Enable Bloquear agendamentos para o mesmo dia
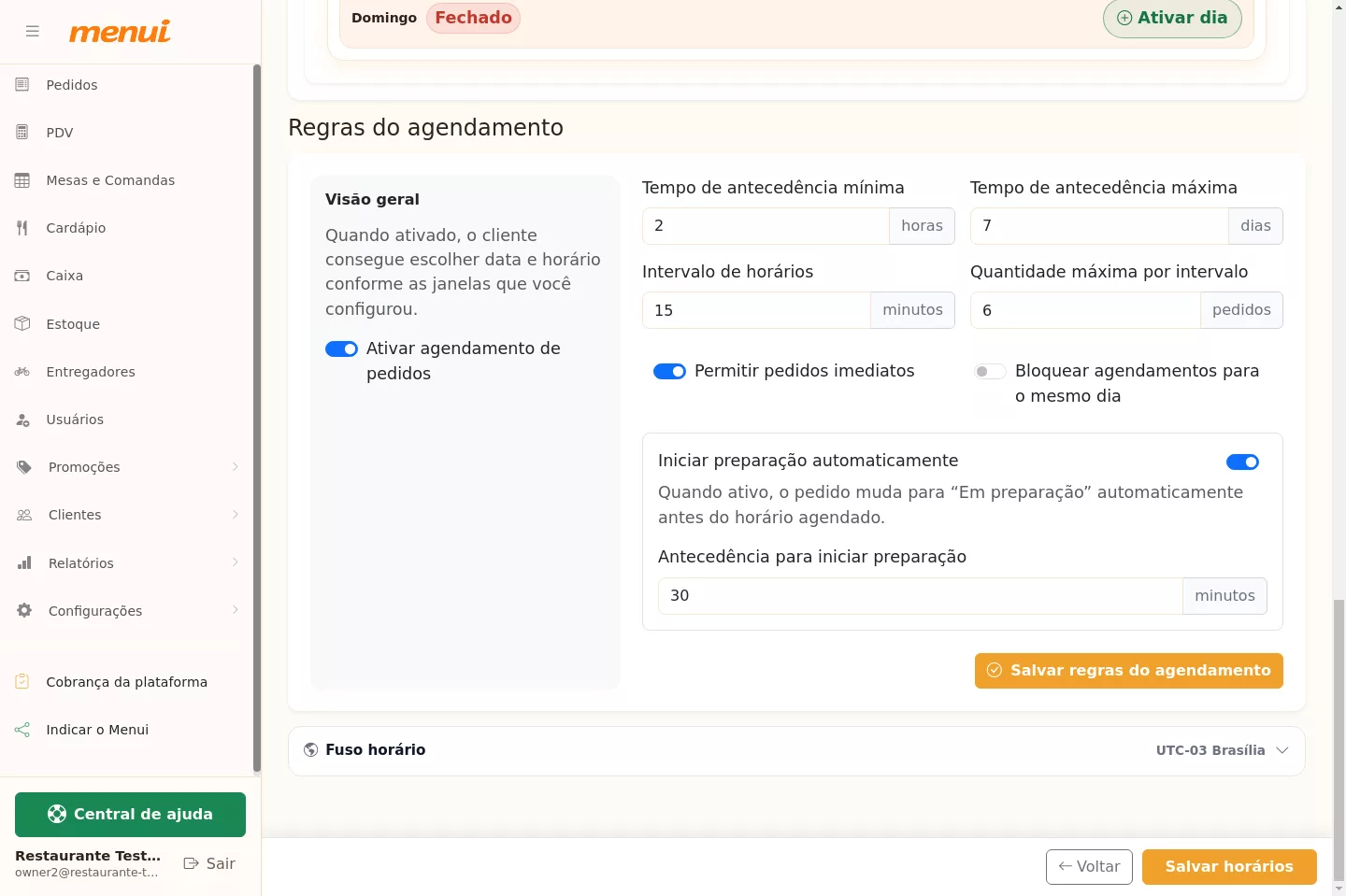The width and height of the screenshot is (1346, 896). point(990,371)
